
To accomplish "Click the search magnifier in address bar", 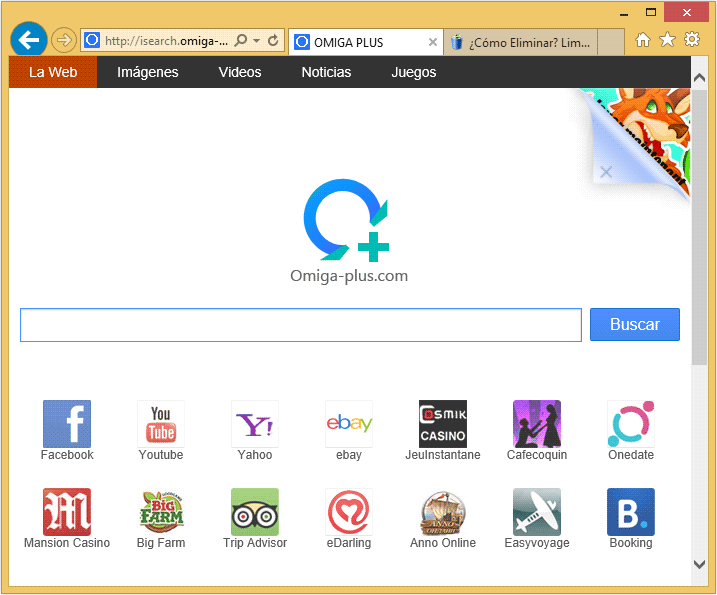I will pyautogui.click(x=241, y=41).
